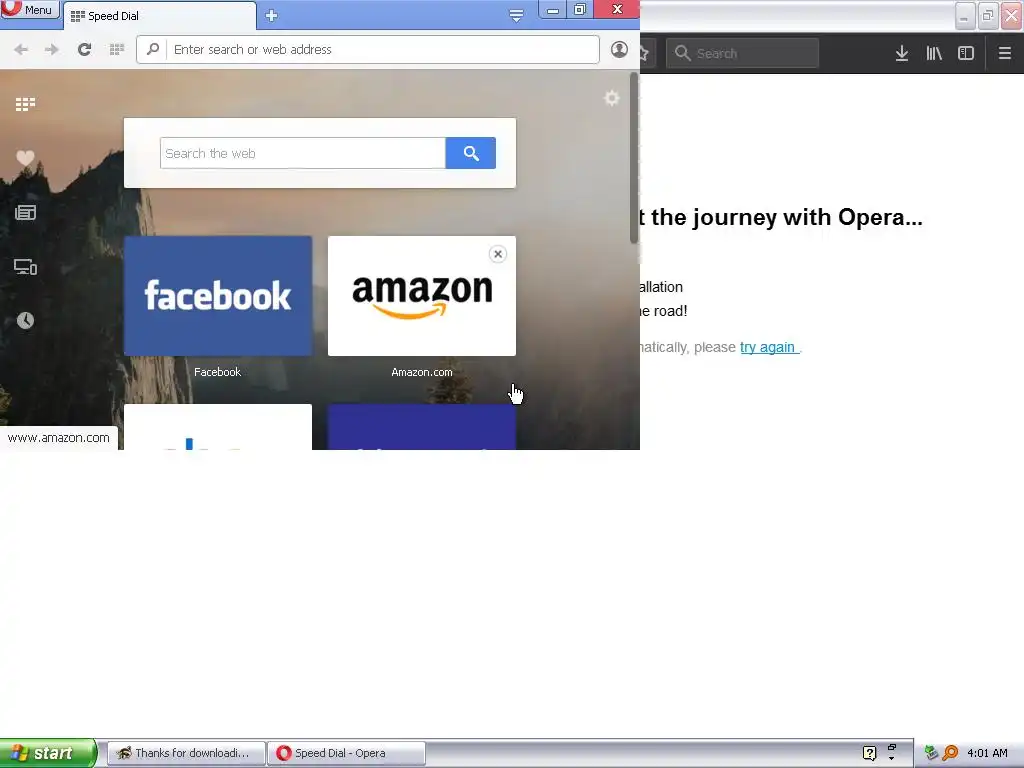Screen dimensions: 1024x768
Task: Click the Facebook label text
Action: click(217, 372)
